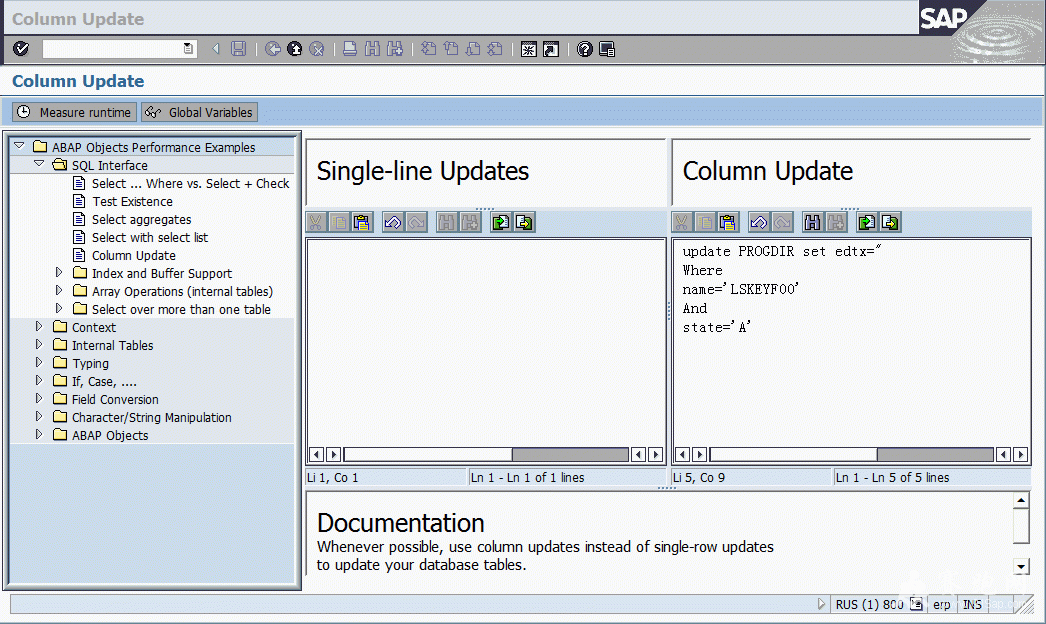1046x624 pixels.
Task: Click the green Enter checkmark icon
Action: pyautogui.click(x=21, y=49)
